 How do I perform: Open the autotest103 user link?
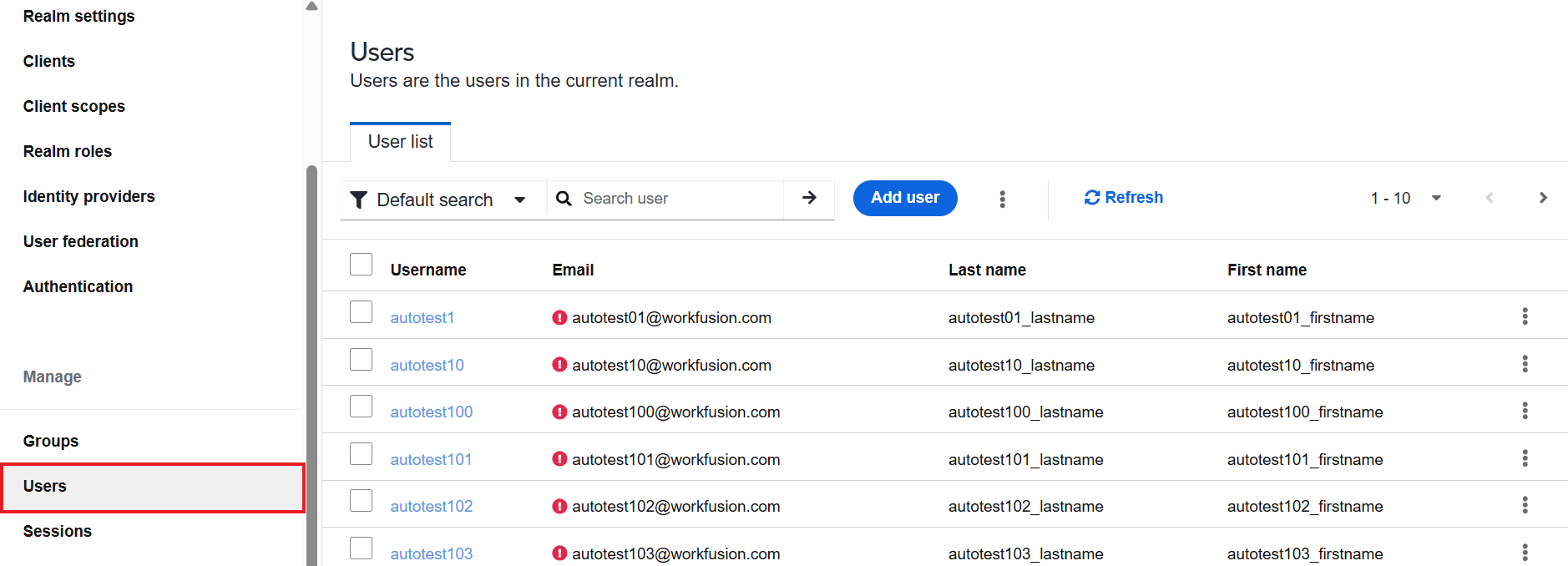tap(432, 553)
